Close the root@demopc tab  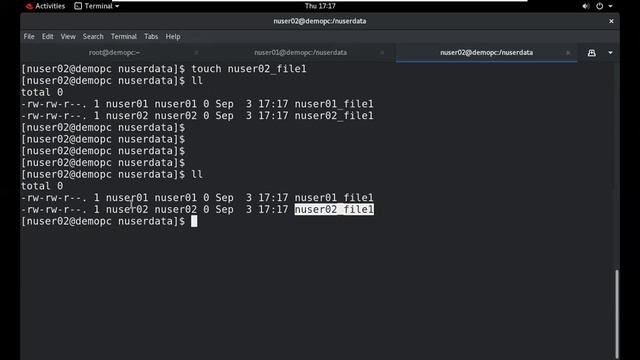pyautogui.click(x=196, y=53)
